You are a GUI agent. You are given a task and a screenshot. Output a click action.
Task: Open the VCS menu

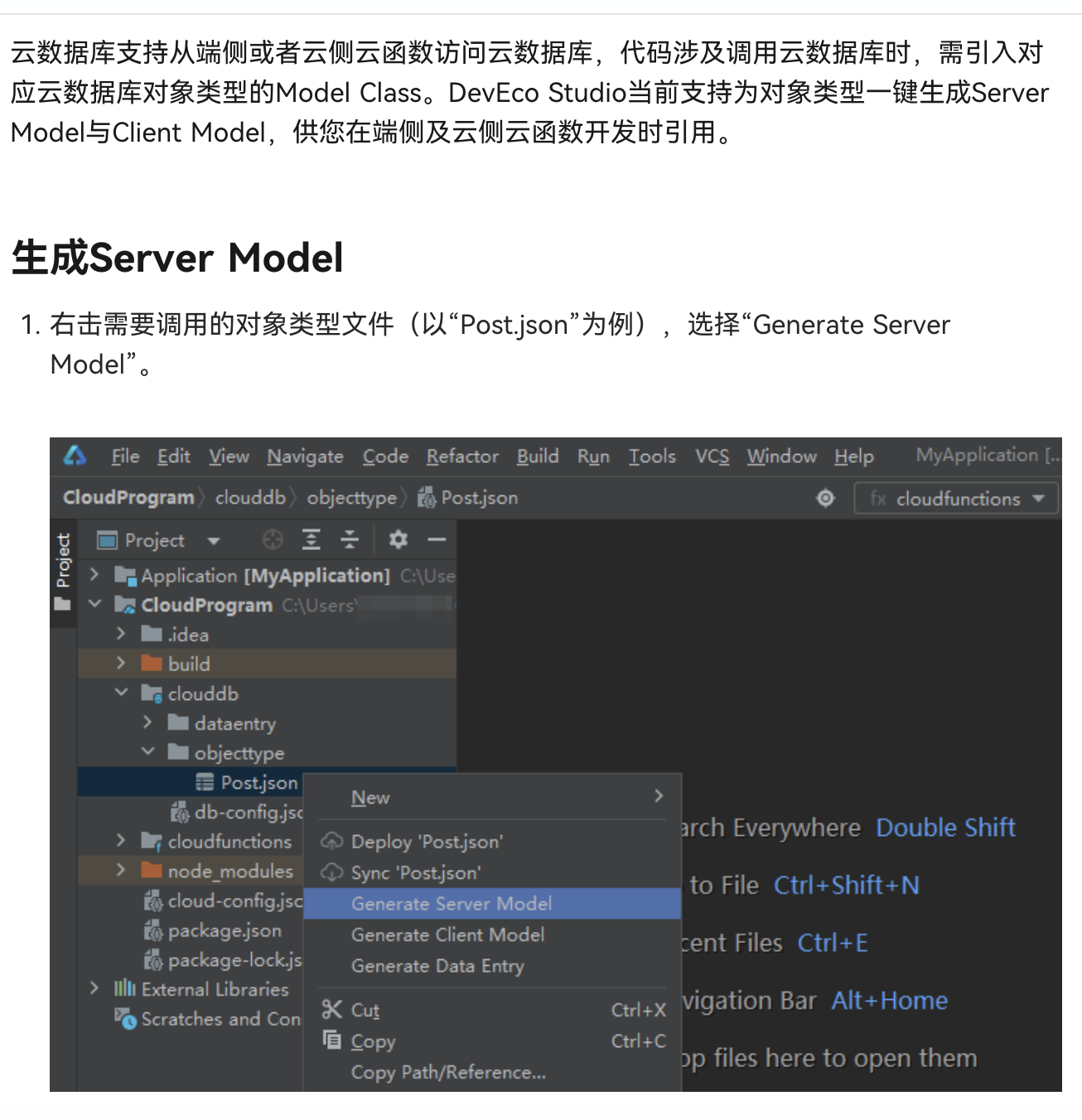[x=712, y=456]
